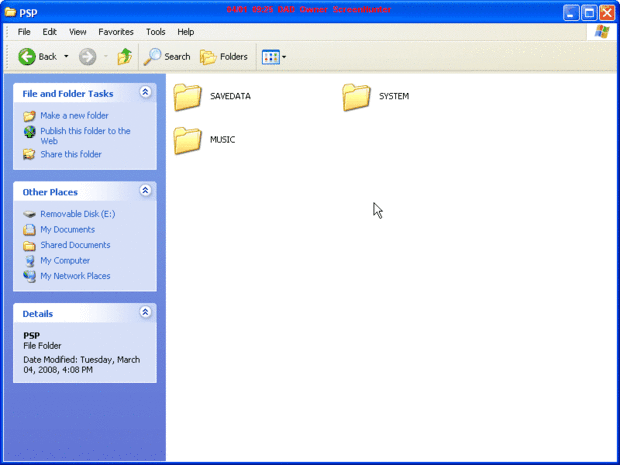Image resolution: width=620 pixels, height=465 pixels.
Task: Toggle the Folders tree pane
Action: coord(224,57)
